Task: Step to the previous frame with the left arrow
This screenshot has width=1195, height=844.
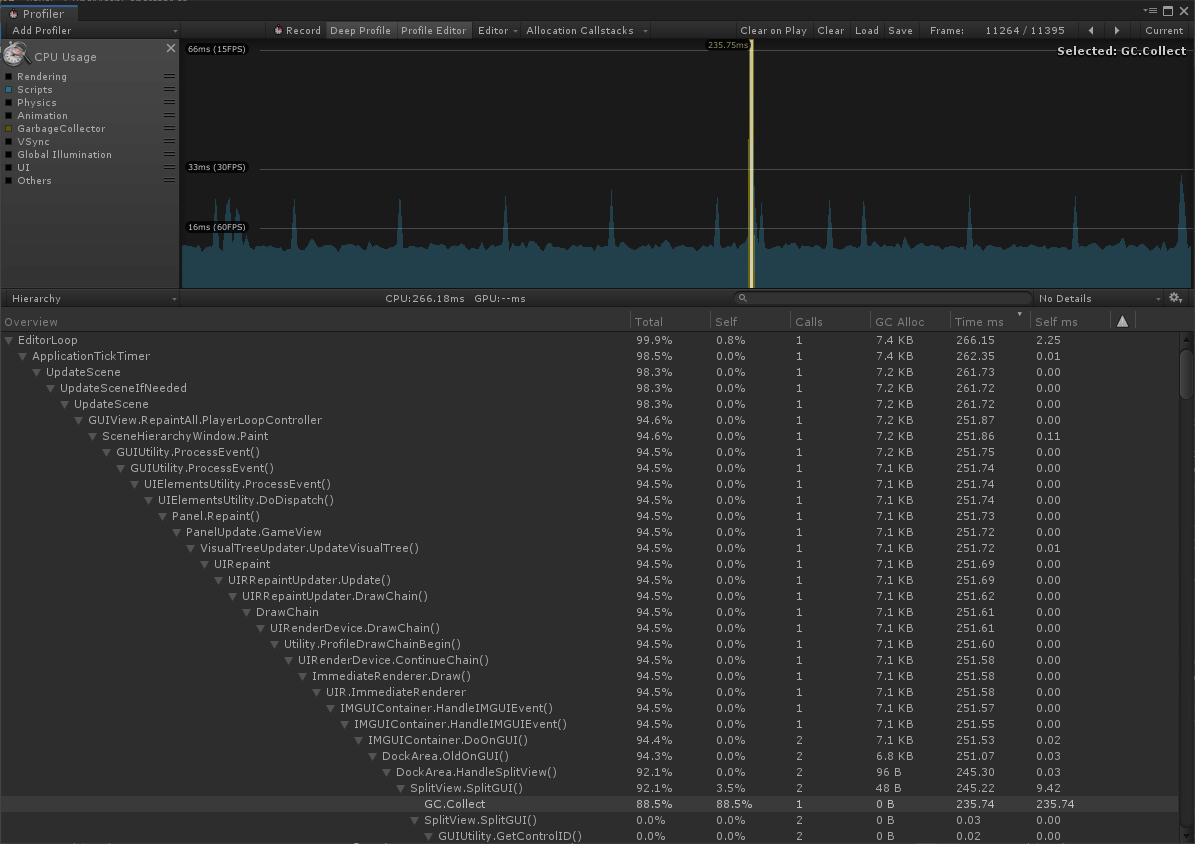Action: [1090, 30]
